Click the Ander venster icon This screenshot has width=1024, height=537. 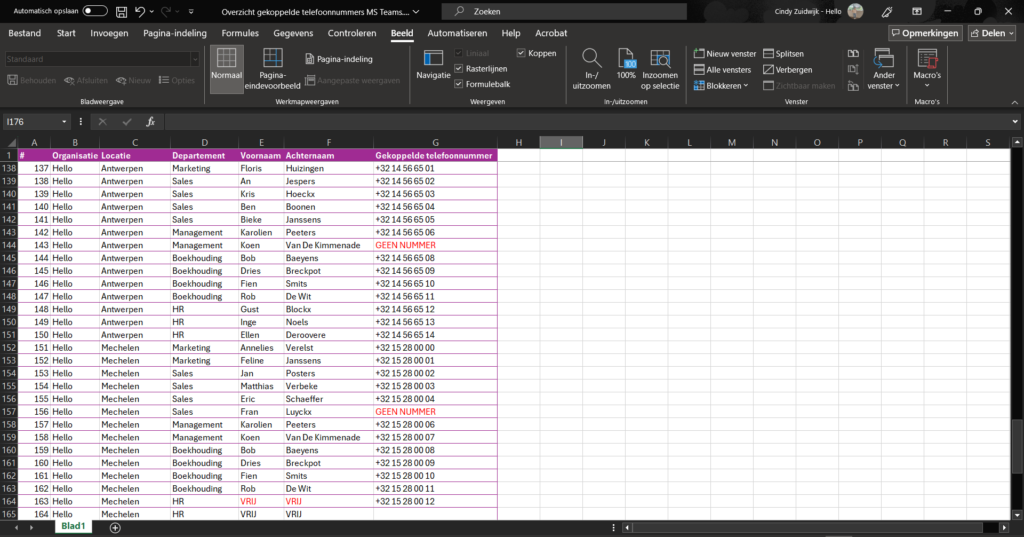pyautogui.click(x=884, y=59)
